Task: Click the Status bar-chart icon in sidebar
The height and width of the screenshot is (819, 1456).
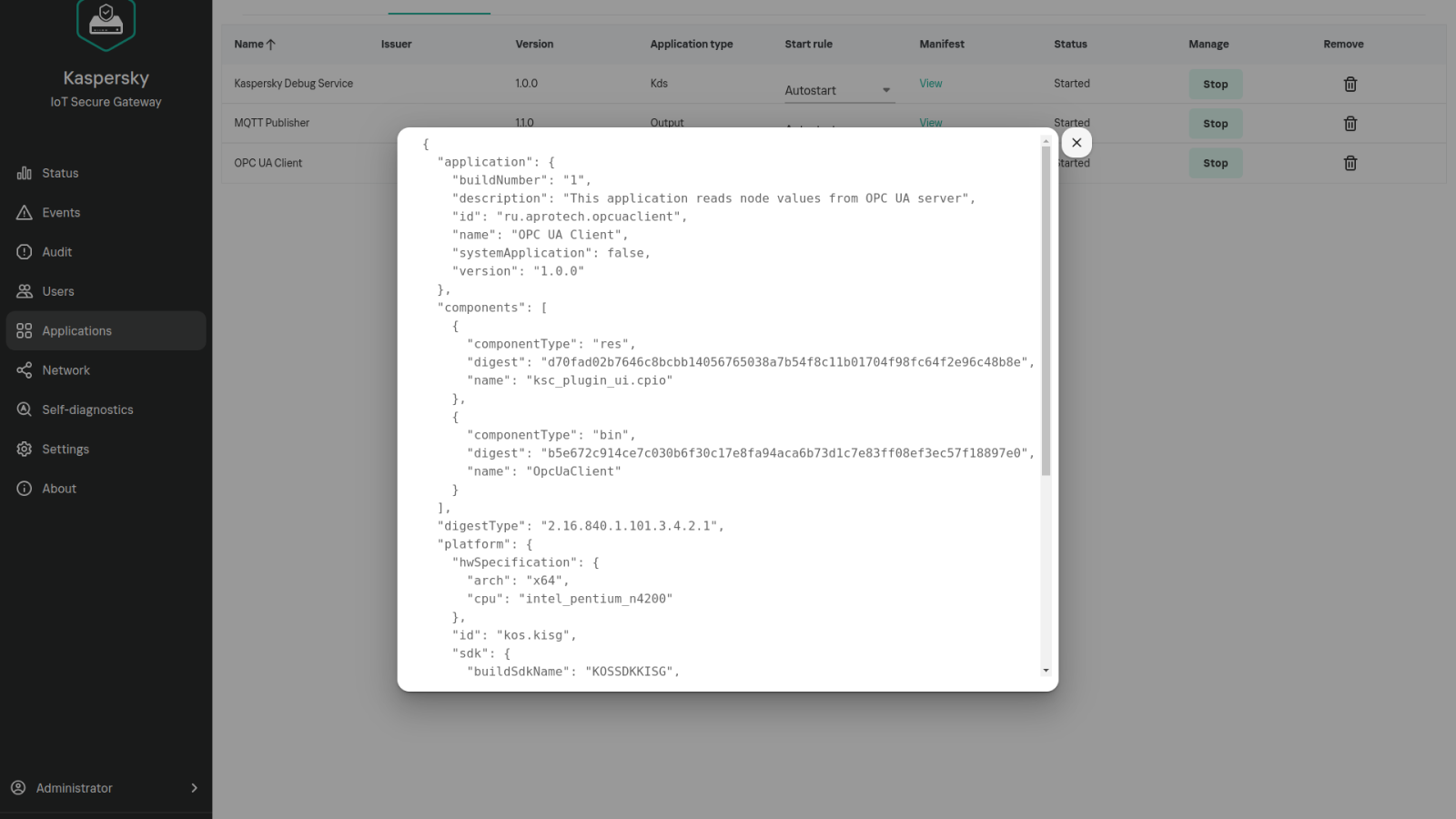Action: click(25, 173)
